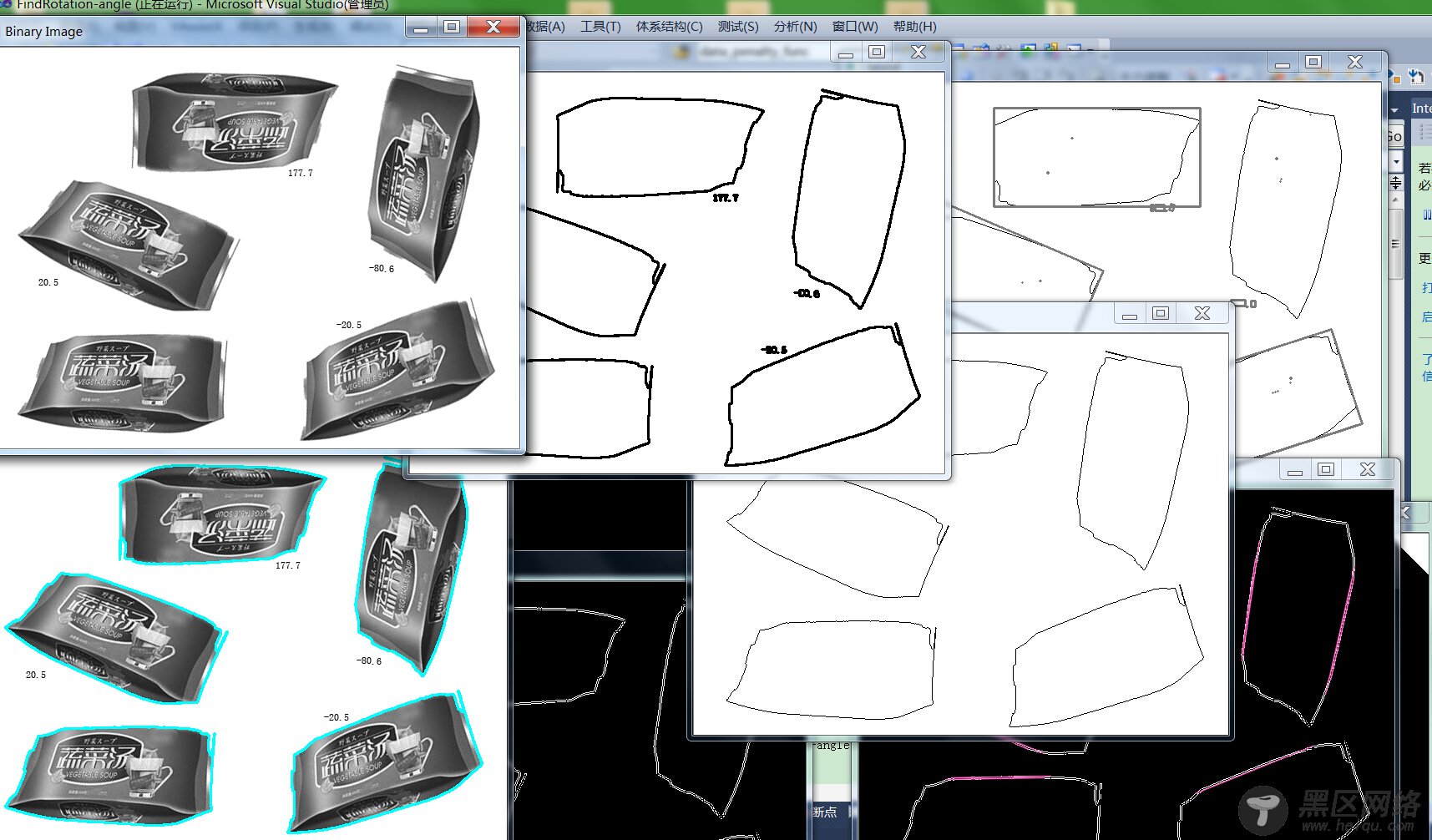Minimize the Binary Image window
The image size is (1432, 840).
[x=421, y=27]
